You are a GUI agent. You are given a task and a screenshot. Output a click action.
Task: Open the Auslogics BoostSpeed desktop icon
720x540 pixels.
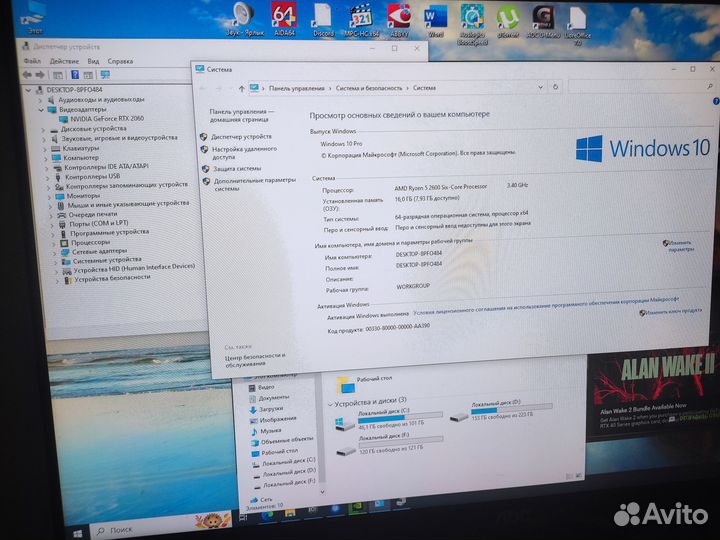pos(472,24)
